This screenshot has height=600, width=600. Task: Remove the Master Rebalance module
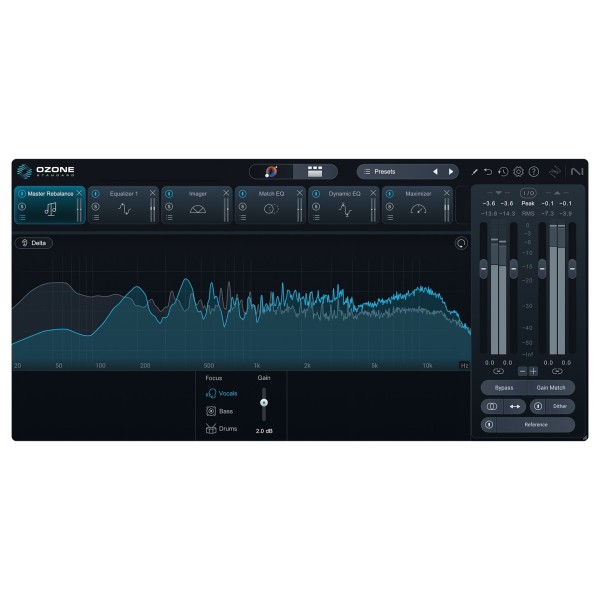(79, 193)
